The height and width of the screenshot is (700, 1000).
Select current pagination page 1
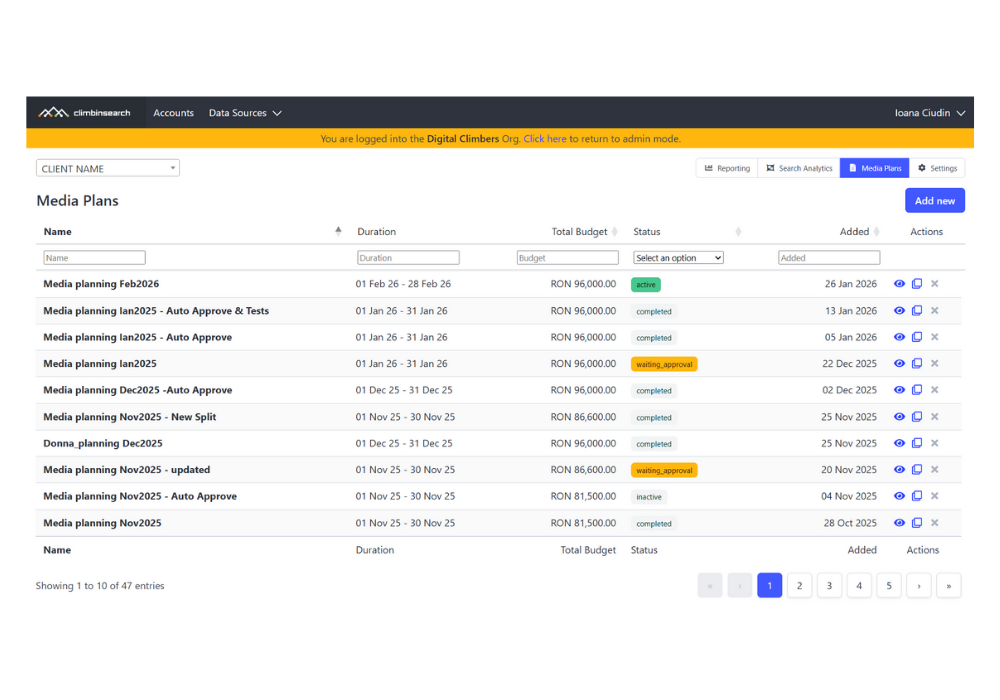click(770, 586)
